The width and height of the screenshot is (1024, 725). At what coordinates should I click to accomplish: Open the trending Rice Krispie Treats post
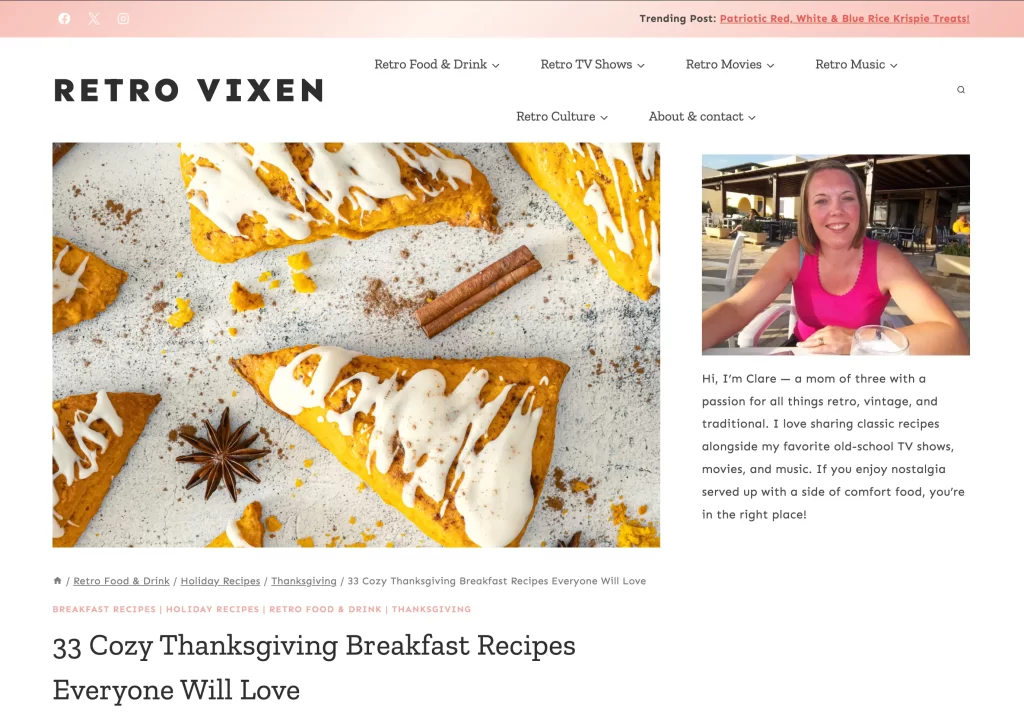coord(844,18)
